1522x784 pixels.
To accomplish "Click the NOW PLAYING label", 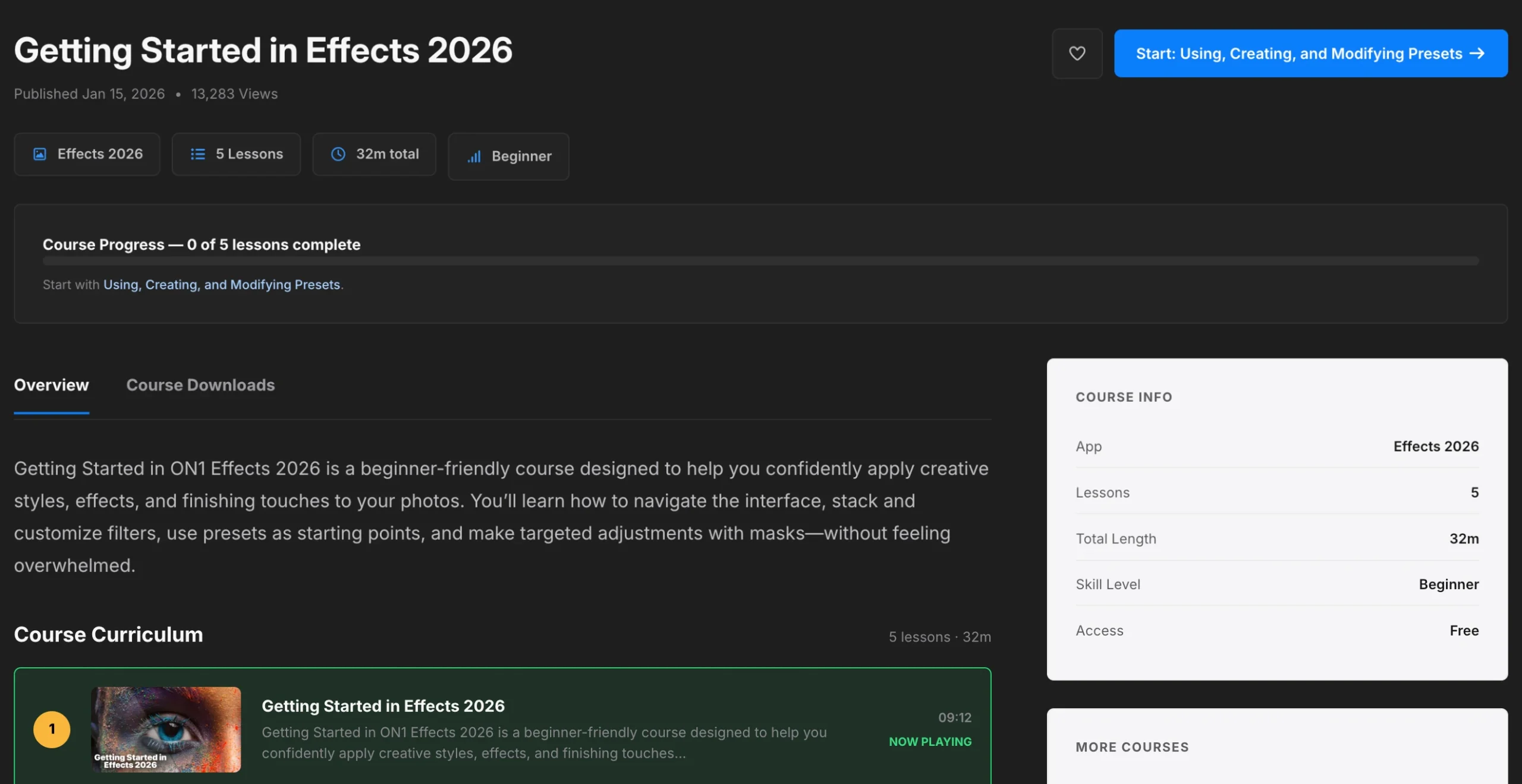I will point(930,742).
